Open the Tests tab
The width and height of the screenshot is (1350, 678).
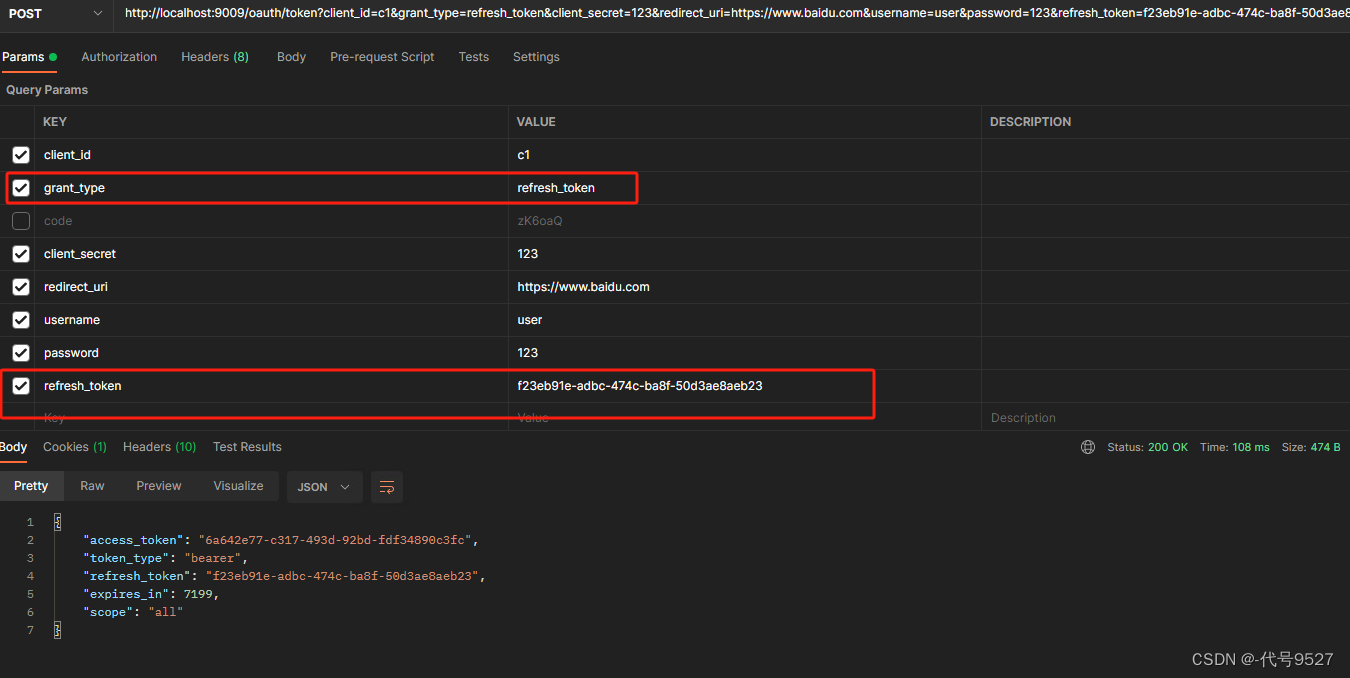tap(474, 57)
